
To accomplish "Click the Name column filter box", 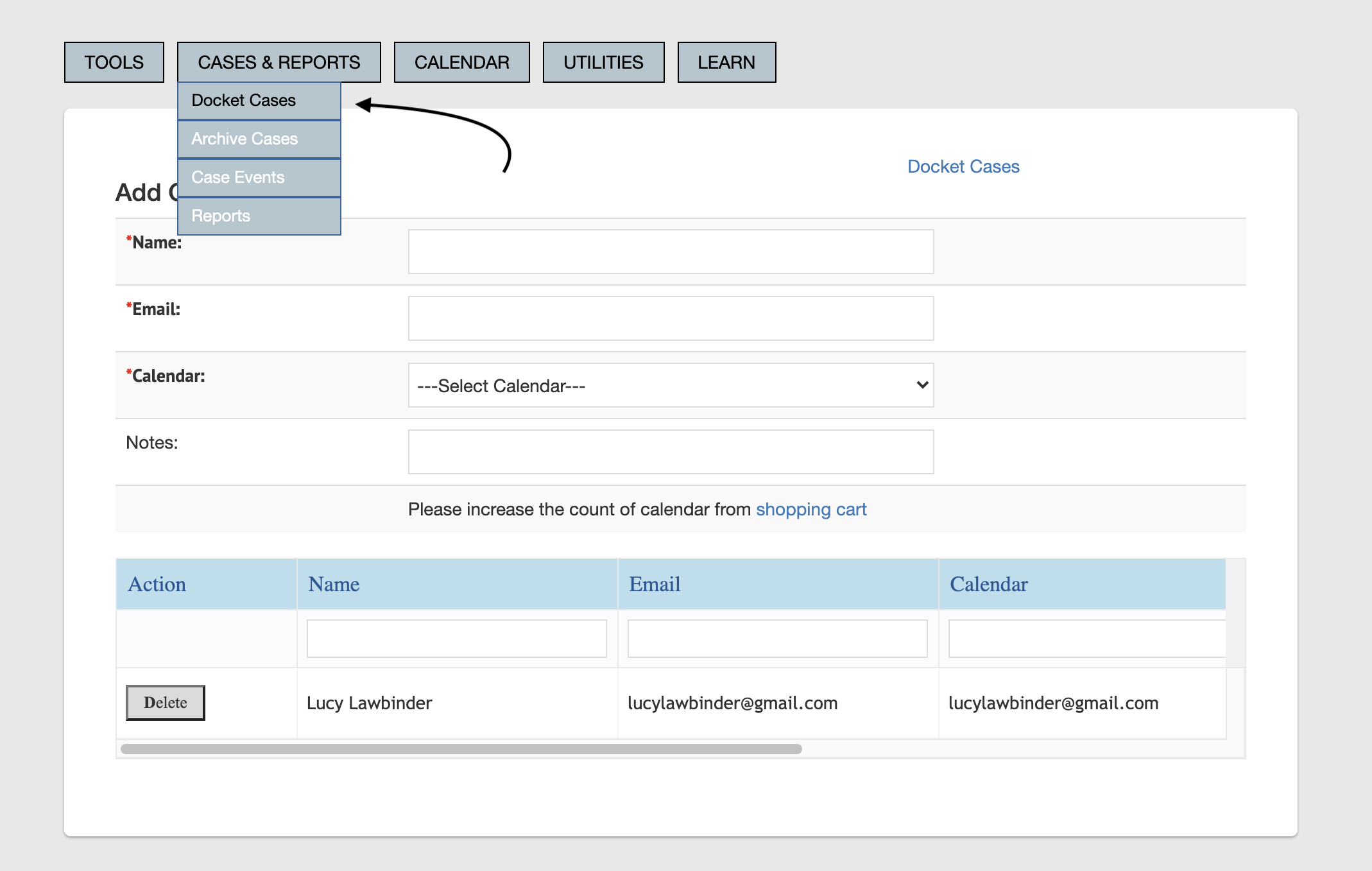I will click(456, 638).
